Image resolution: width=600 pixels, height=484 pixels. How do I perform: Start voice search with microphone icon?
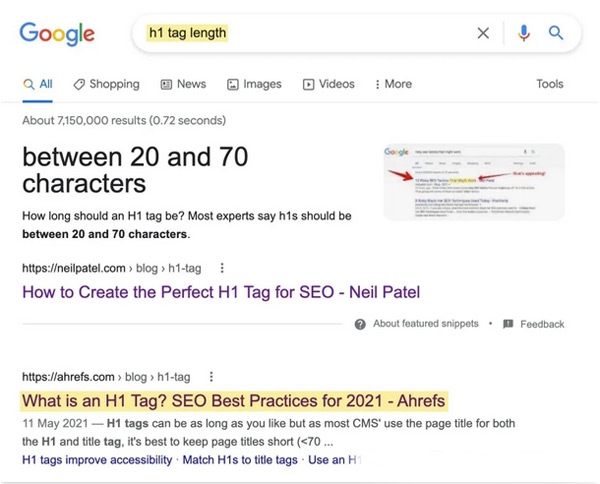tap(523, 33)
